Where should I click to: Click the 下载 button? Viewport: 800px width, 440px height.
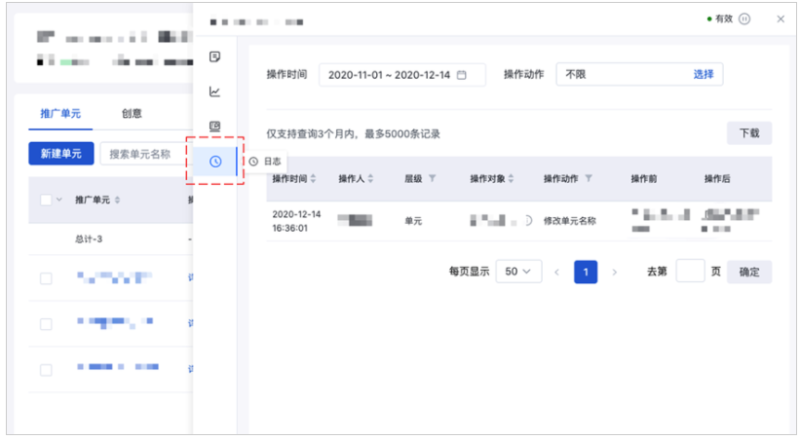pos(749,133)
